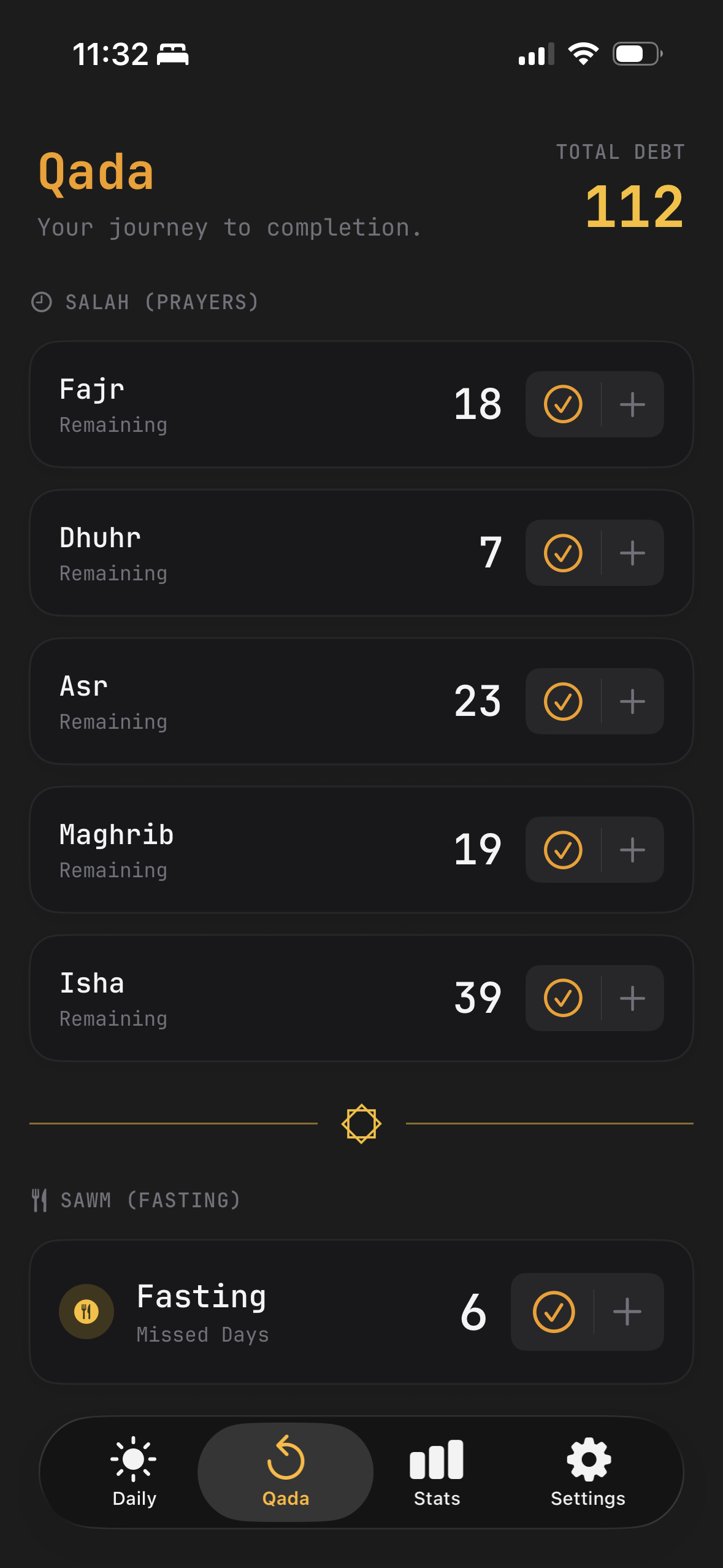The image size is (723, 1568).
Task: Tap the Dhuhr checkmark icon
Action: pos(563,553)
